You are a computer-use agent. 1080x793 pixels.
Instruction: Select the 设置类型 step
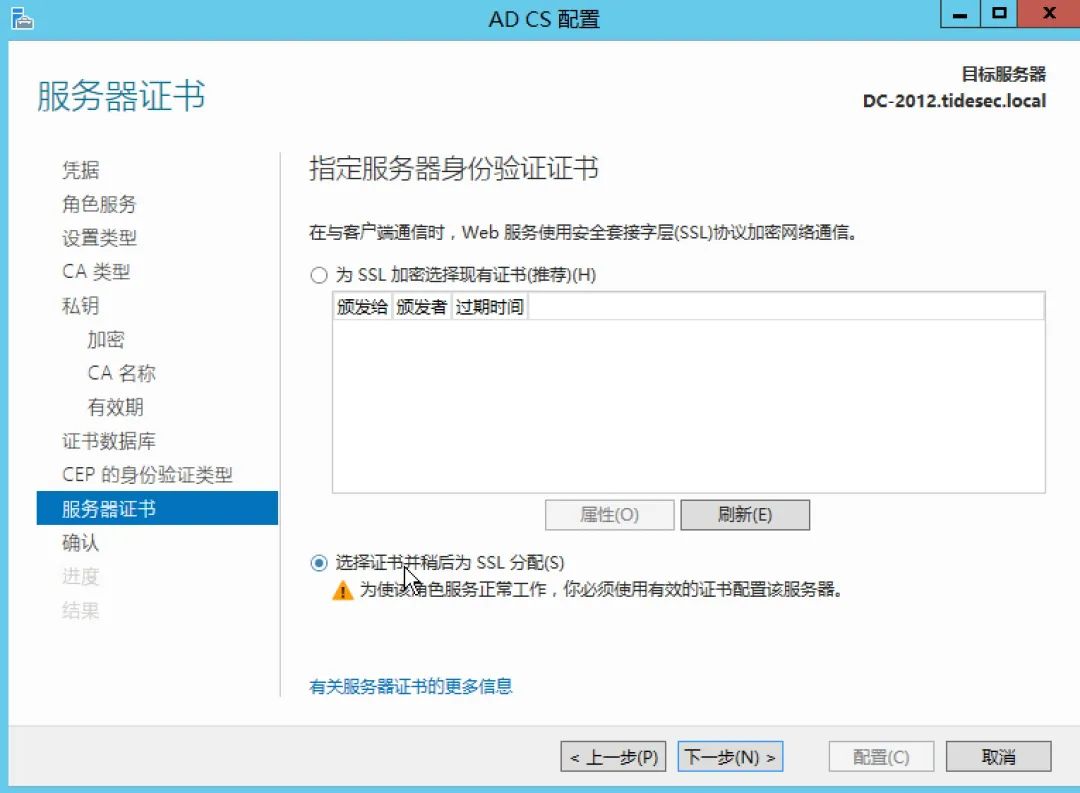click(x=98, y=238)
